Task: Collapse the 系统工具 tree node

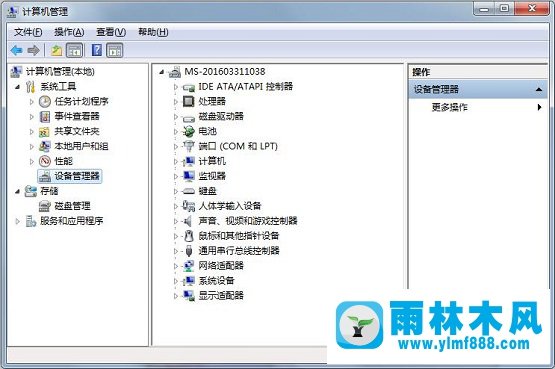Action: point(17,87)
